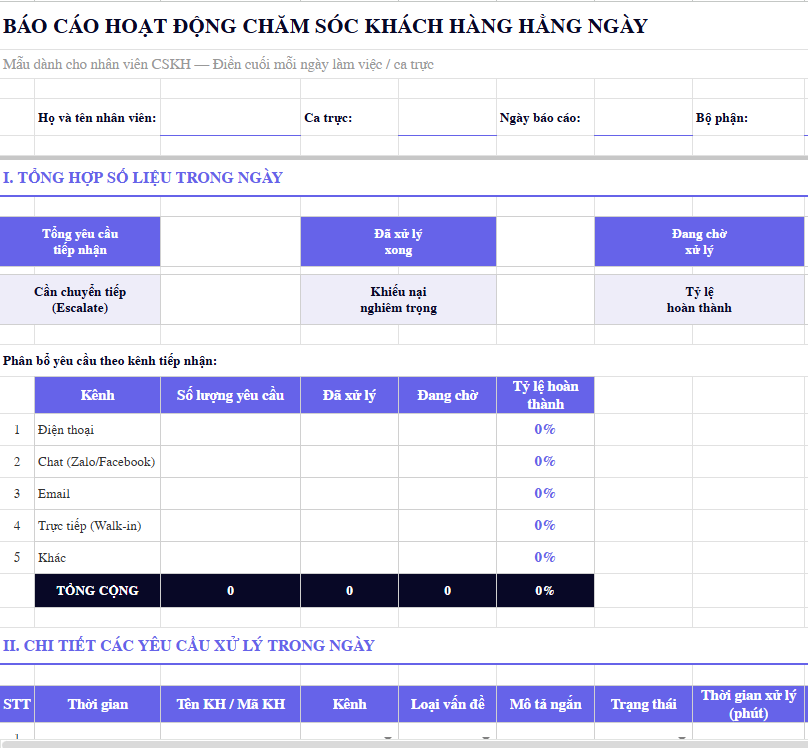Viewport: 808px width, 748px height.
Task: Click the horizontal scrollbar at the bottom
Action: pos(400,744)
